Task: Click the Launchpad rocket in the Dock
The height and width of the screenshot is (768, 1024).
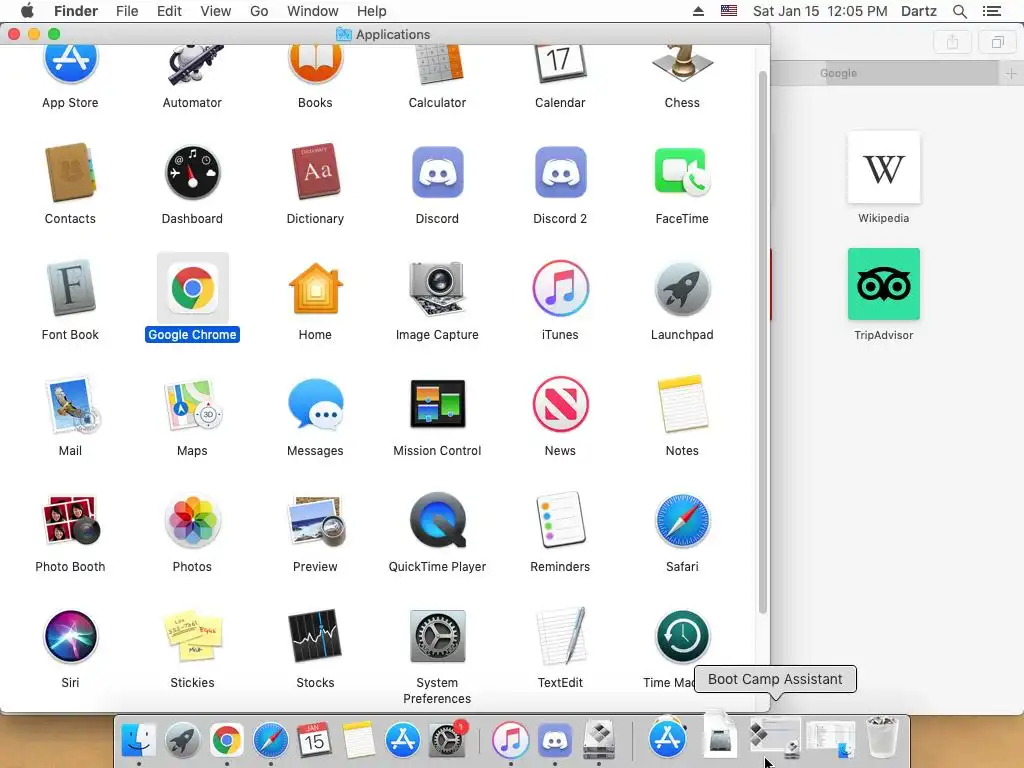Action: (183, 740)
